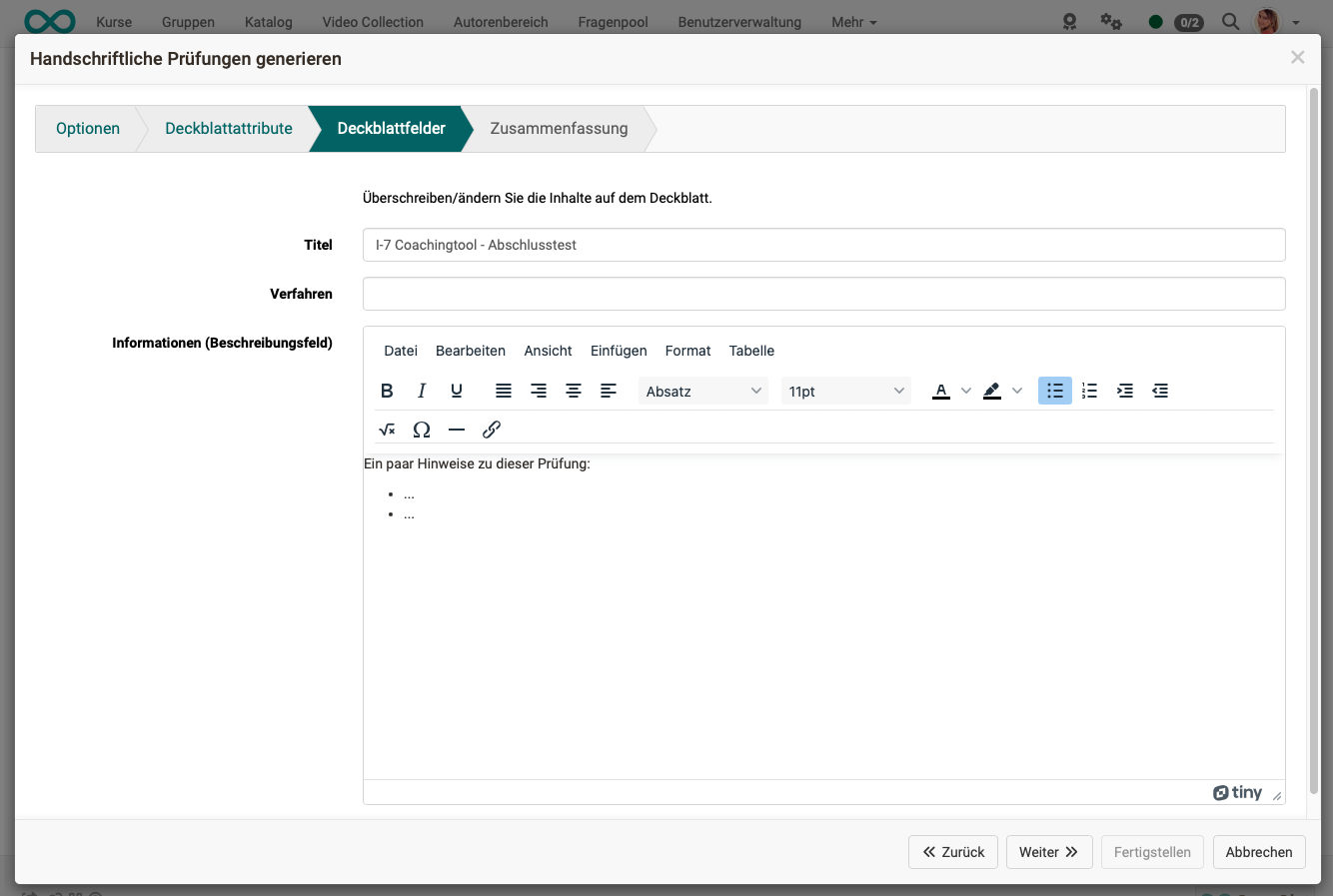This screenshot has width=1333, height=896.
Task: Insert a math formula with the square root icon
Action: (387, 430)
